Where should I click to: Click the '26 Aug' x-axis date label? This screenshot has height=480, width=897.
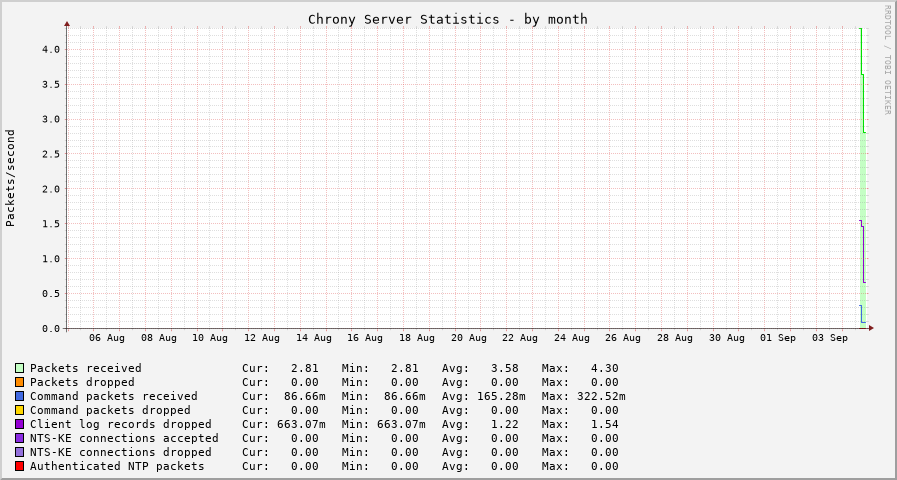(x=623, y=338)
